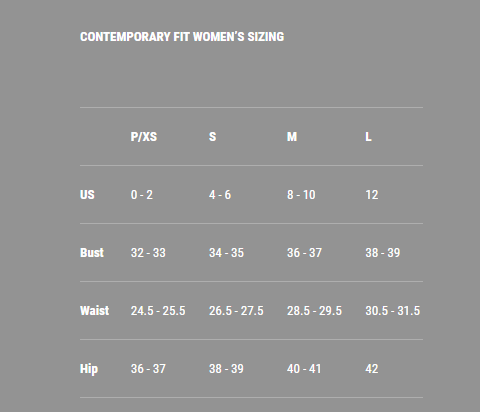The height and width of the screenshot is (412, 480).
Task: Click the Hip row label
Action: click(x=89, y=369)
